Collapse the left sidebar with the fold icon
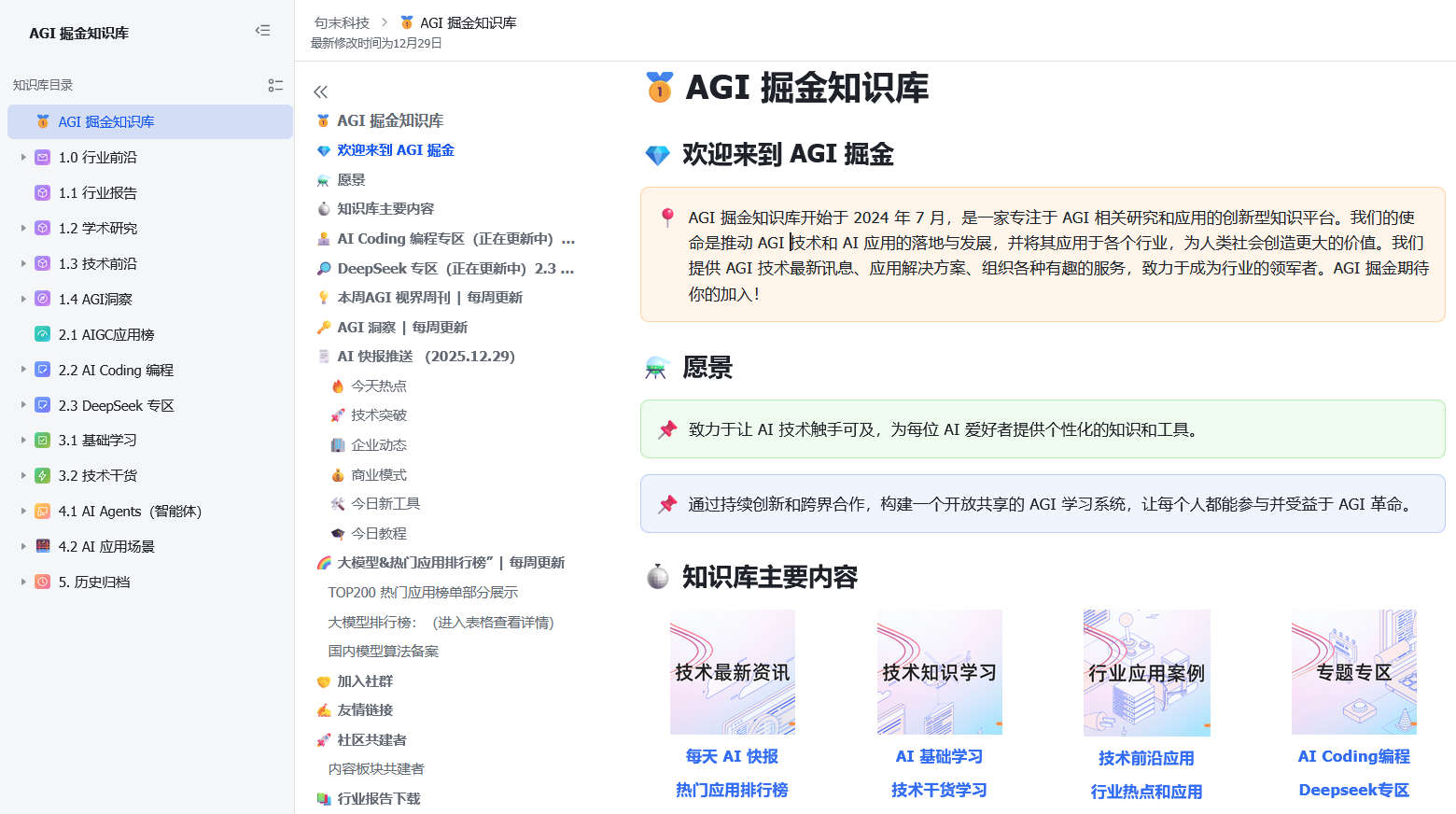 262,31
